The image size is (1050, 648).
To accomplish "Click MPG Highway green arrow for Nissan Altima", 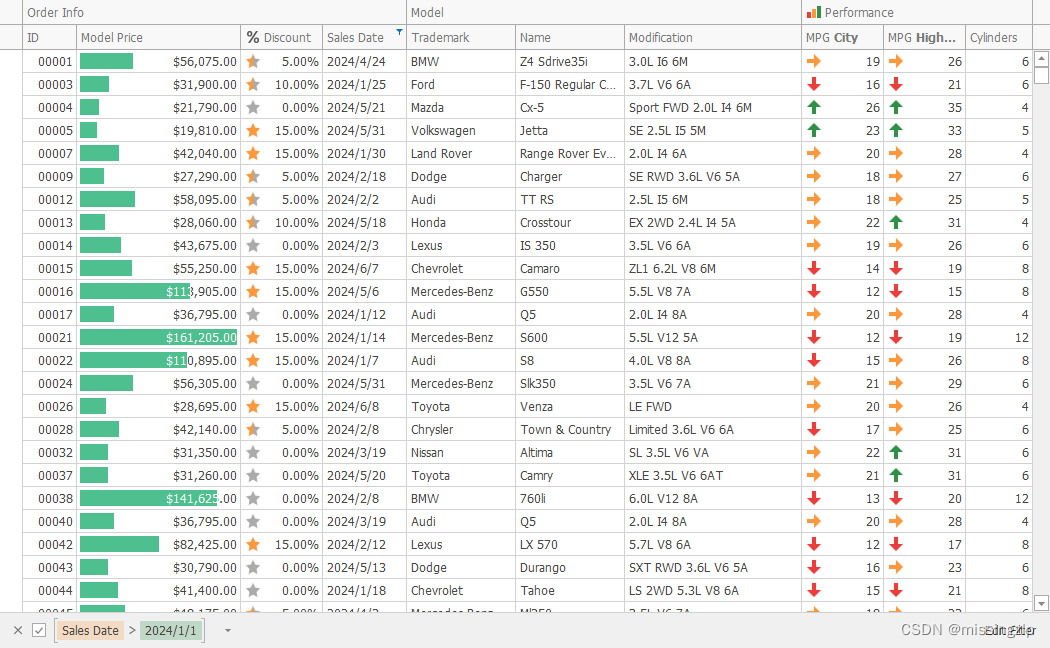I will [895, 453].
